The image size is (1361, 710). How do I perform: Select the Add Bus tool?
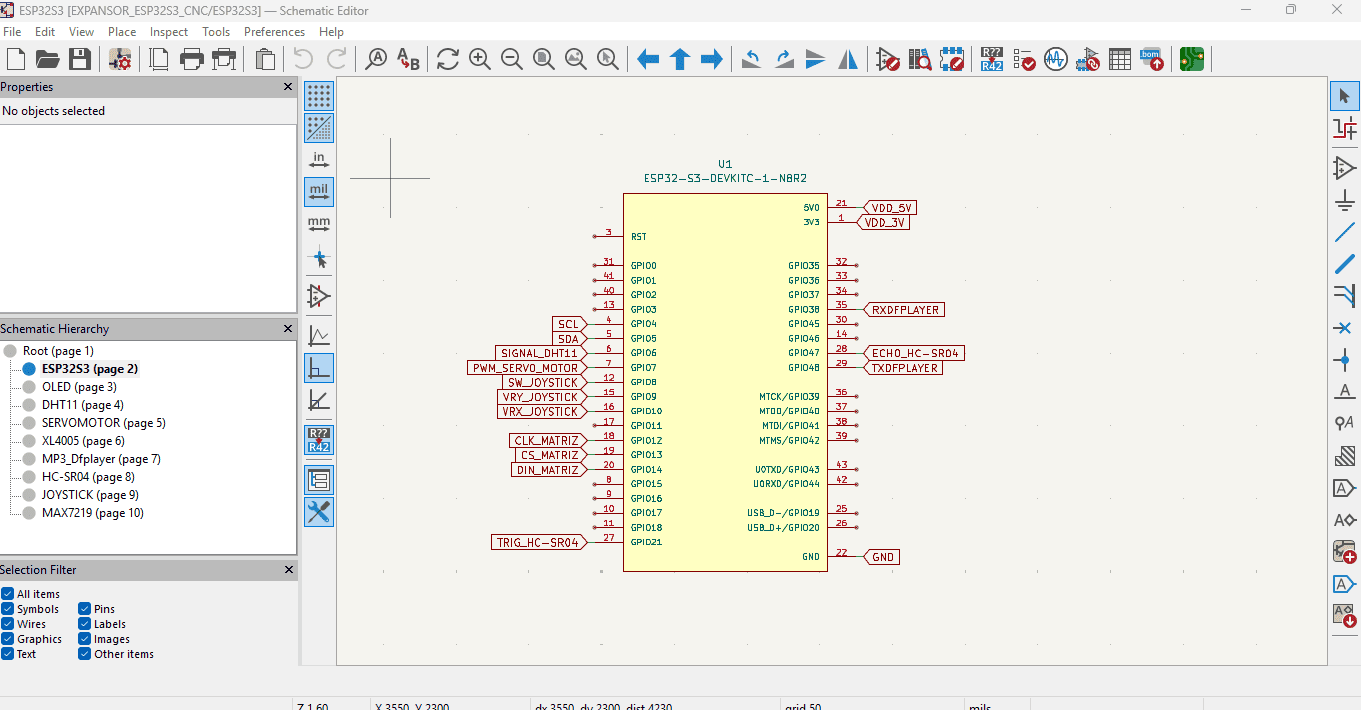pos(1345,264)
